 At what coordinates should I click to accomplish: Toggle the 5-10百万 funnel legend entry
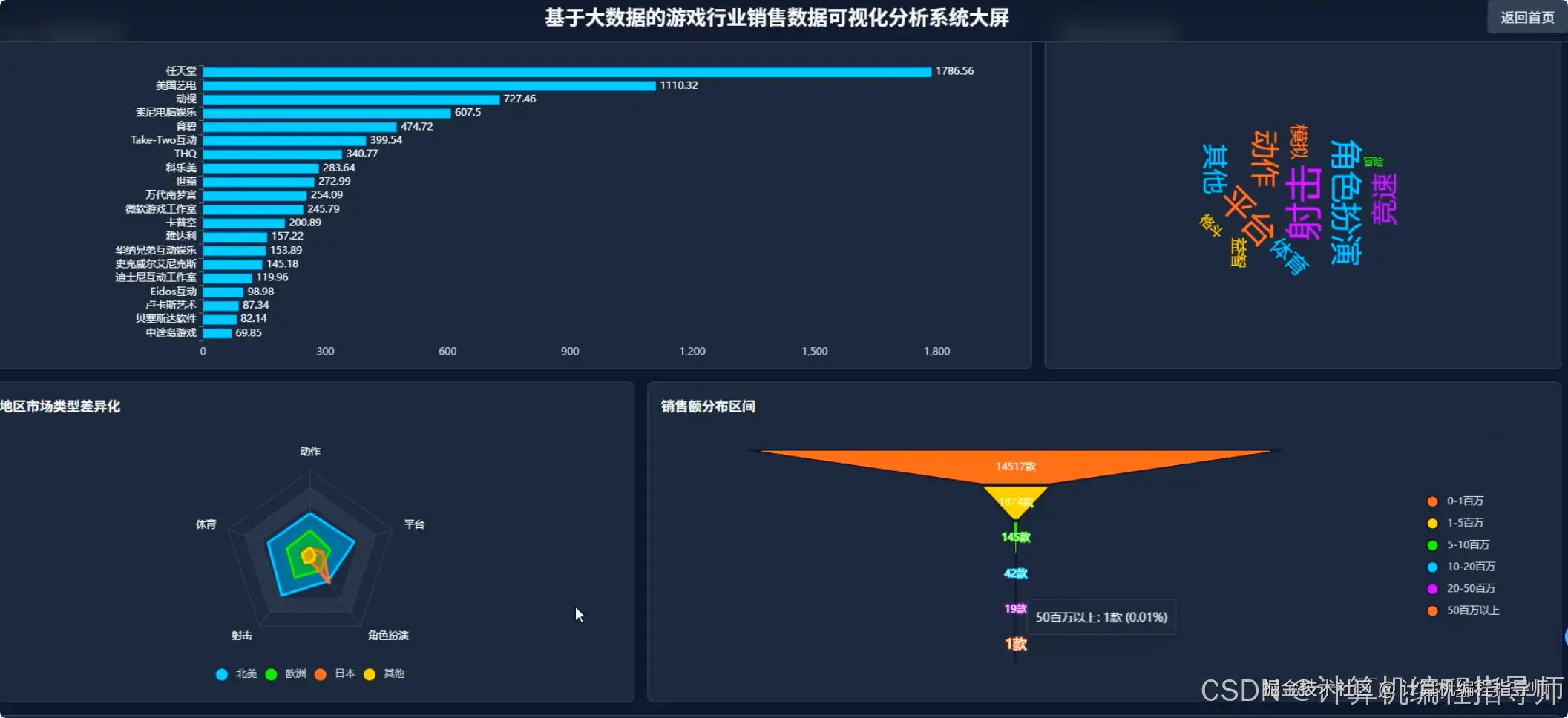(x=1458, y=544)
